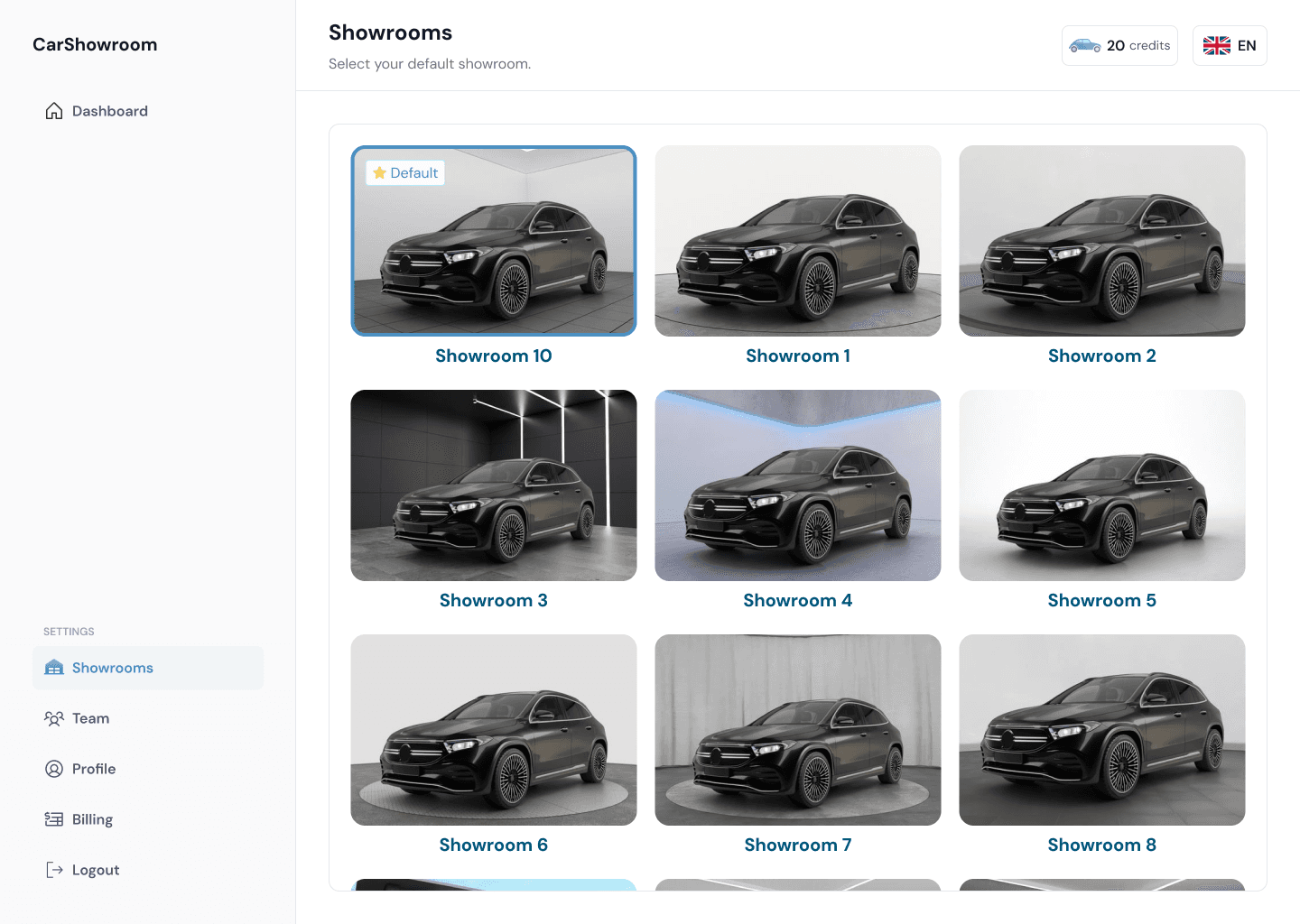Open the Team settings page
1300x924 pixels.
click(x=148, y=718)
